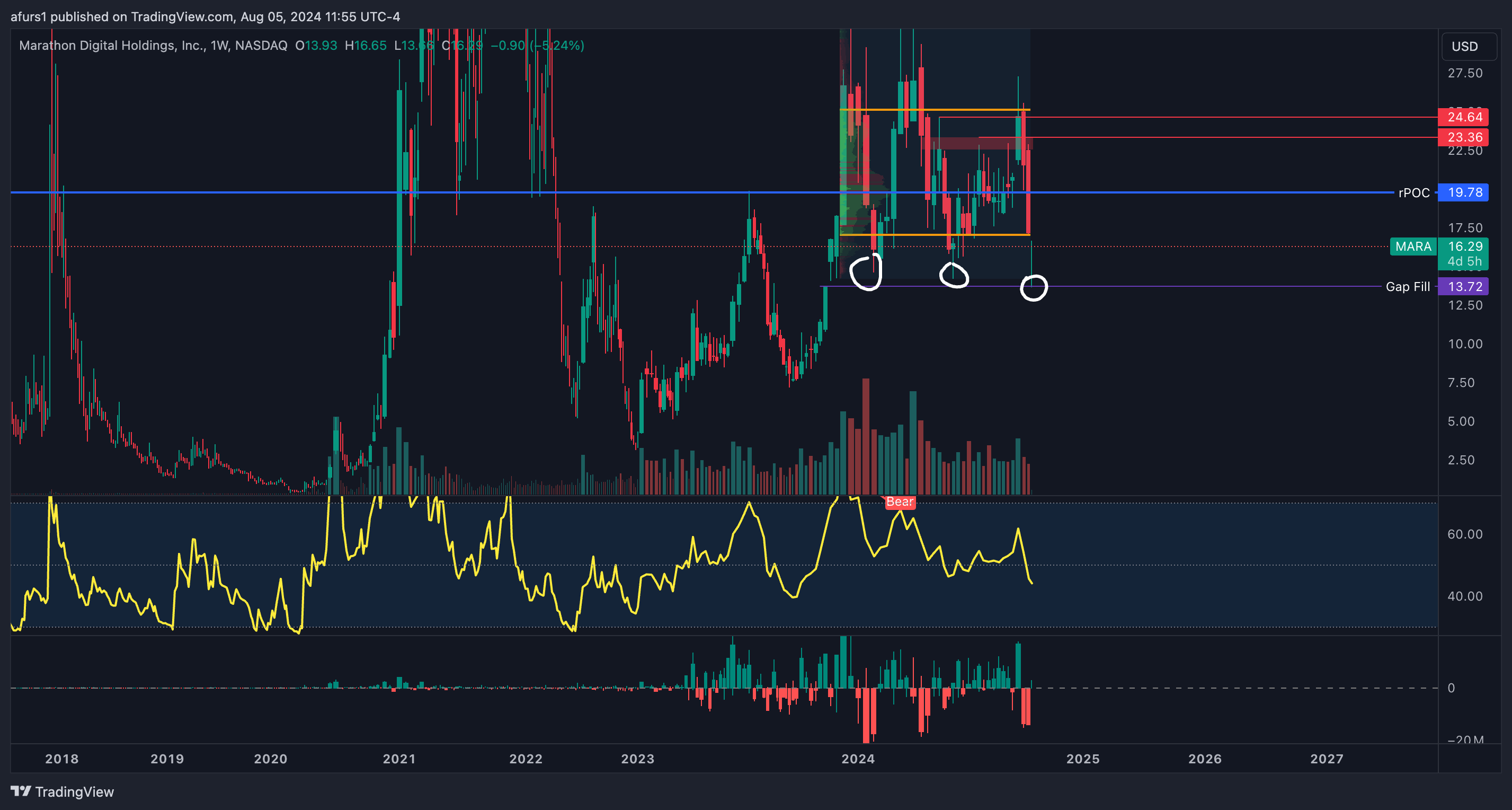Click the 2022 label on time axis
The height and width of the screenshot is (810, 1512).
[526, 759]
